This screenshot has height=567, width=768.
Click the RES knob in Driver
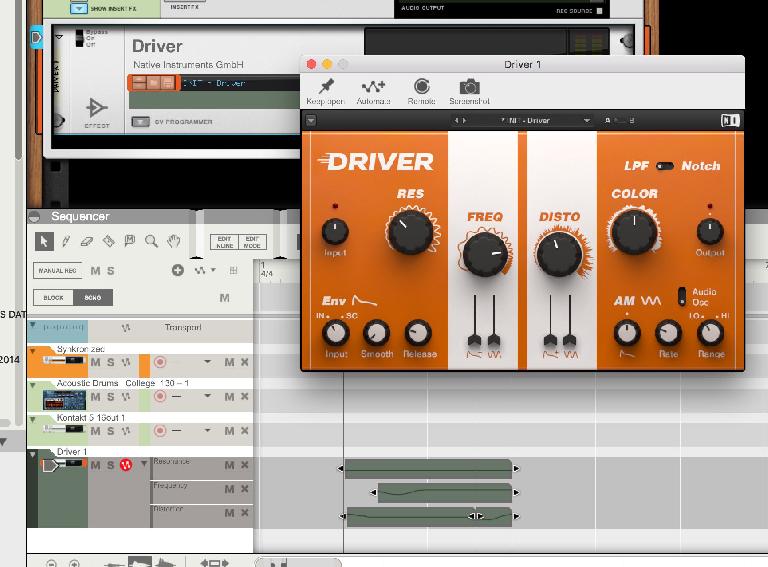click(x=410, y=233)
